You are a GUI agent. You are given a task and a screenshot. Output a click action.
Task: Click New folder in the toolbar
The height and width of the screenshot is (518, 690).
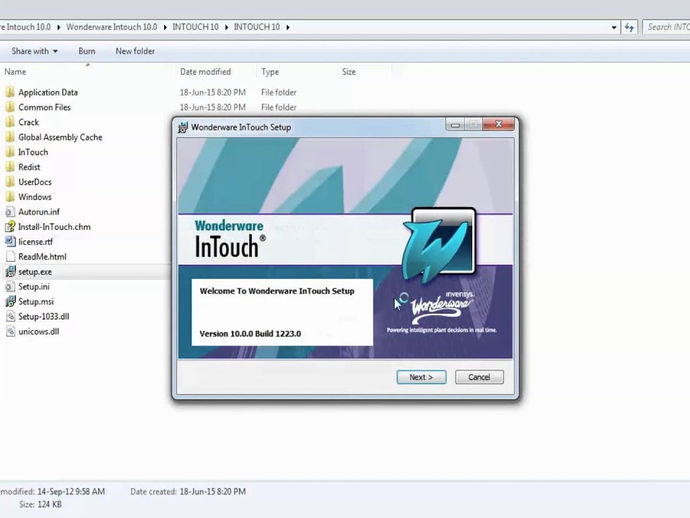click(135, 51)
